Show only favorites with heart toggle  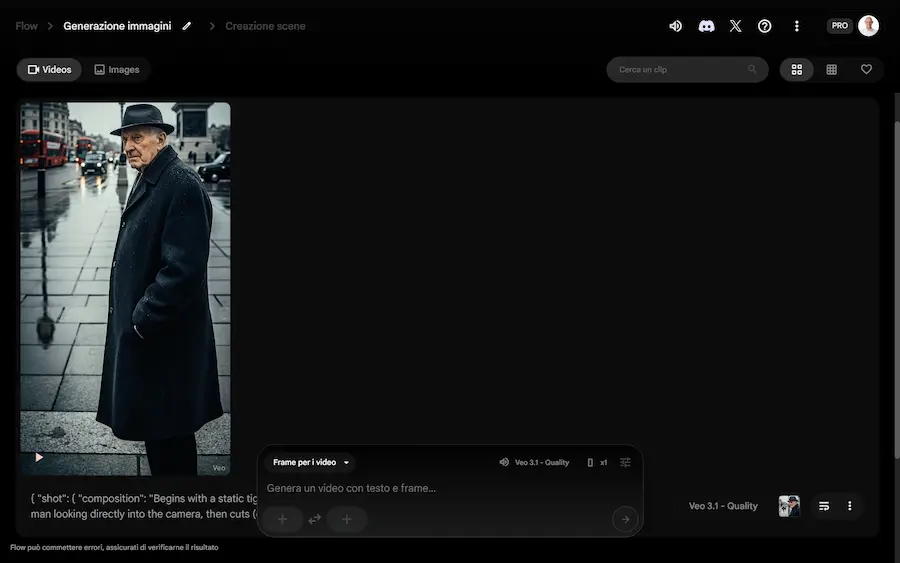(x=866, y=70)
